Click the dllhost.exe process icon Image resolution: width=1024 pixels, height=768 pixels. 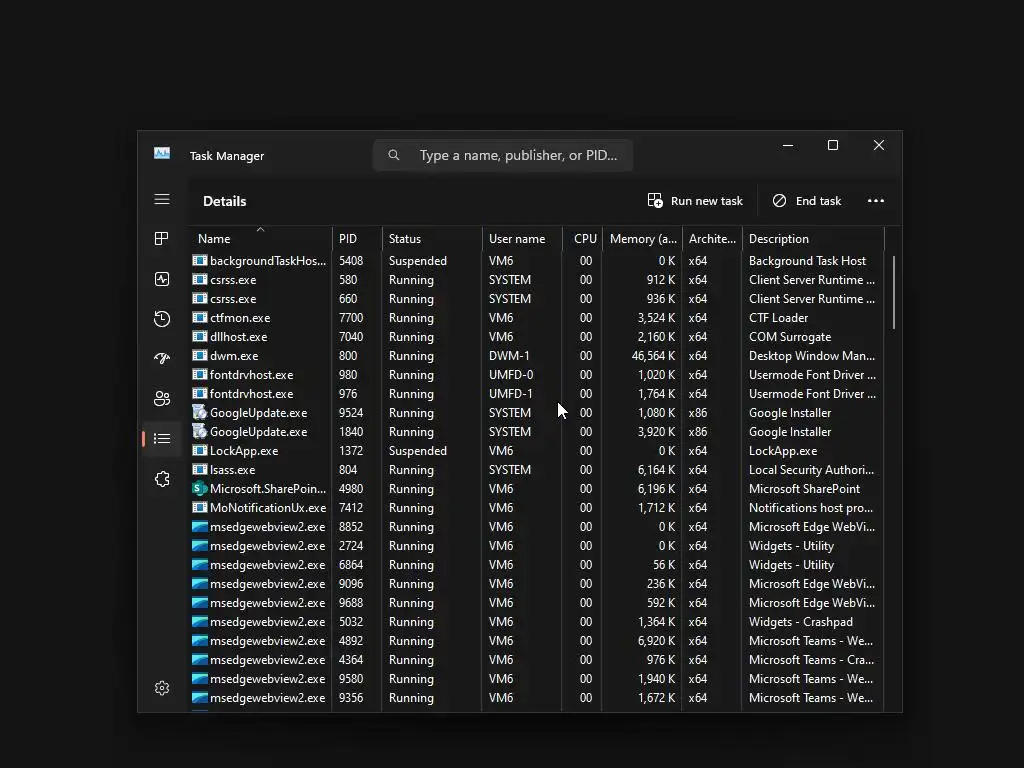tap(200, 337)
